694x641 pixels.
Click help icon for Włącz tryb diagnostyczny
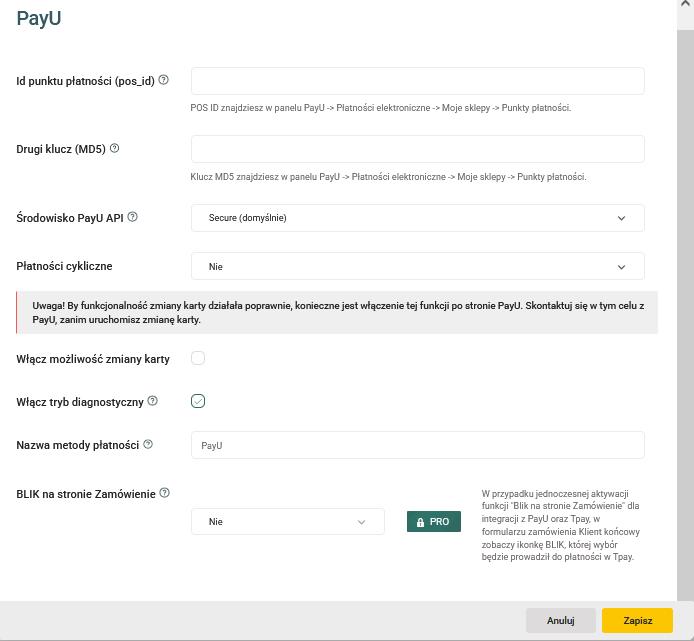click(x=153, y=401)
